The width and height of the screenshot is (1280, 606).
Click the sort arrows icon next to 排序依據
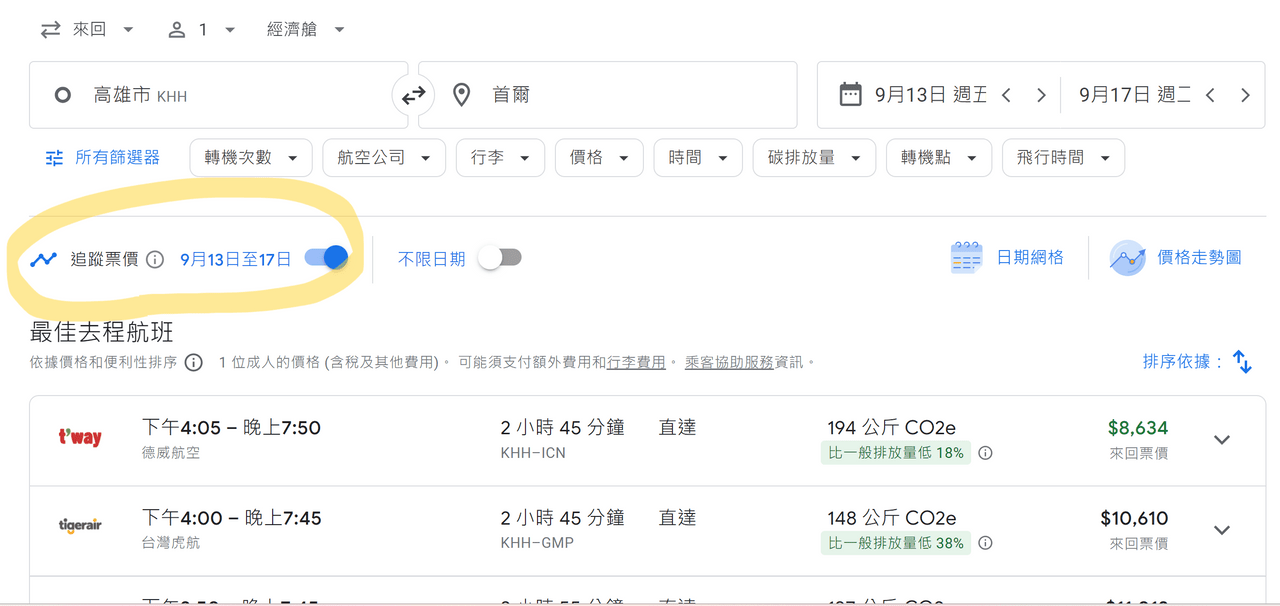point(1242,362)
